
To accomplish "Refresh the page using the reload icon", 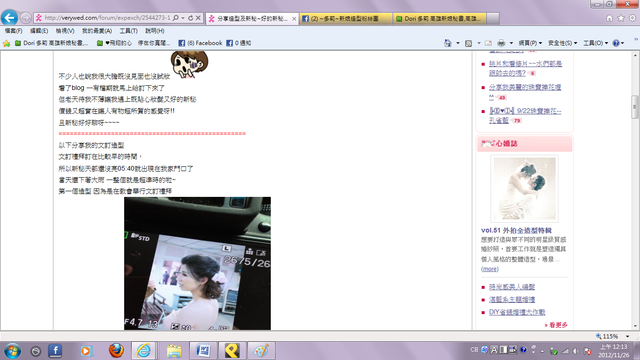I will point(191,18).
